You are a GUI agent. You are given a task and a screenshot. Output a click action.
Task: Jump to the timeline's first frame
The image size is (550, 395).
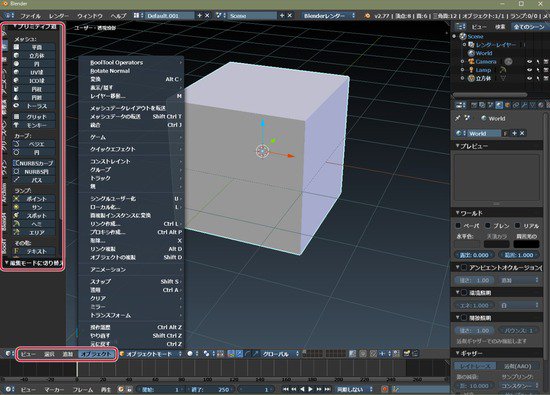(286, 389)
